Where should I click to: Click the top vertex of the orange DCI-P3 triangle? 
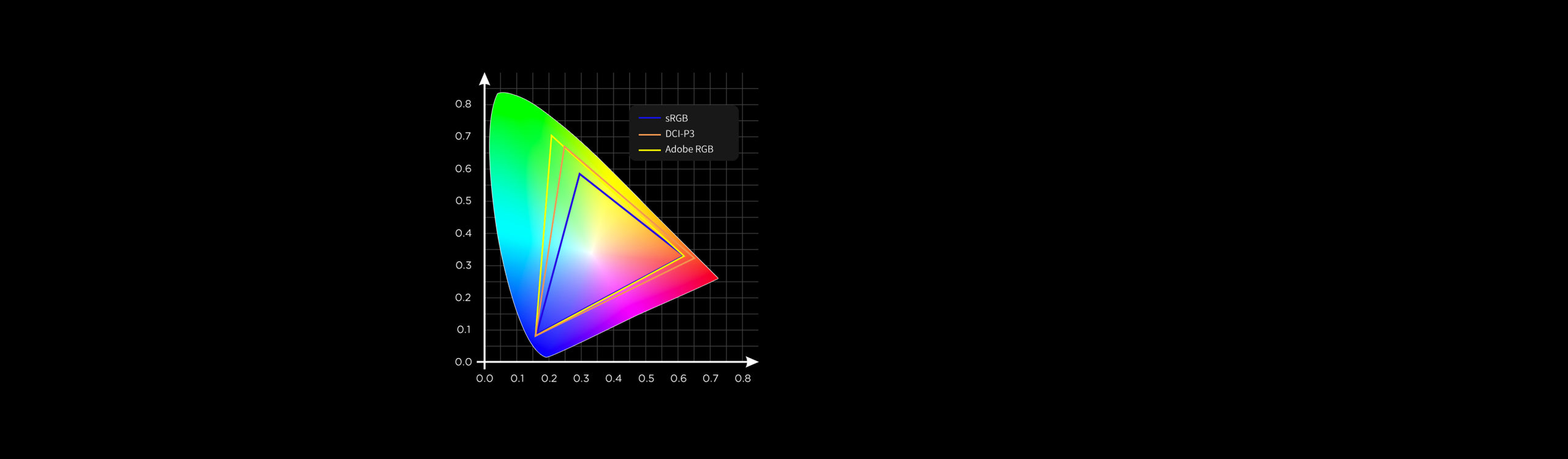tap(563, 147)
